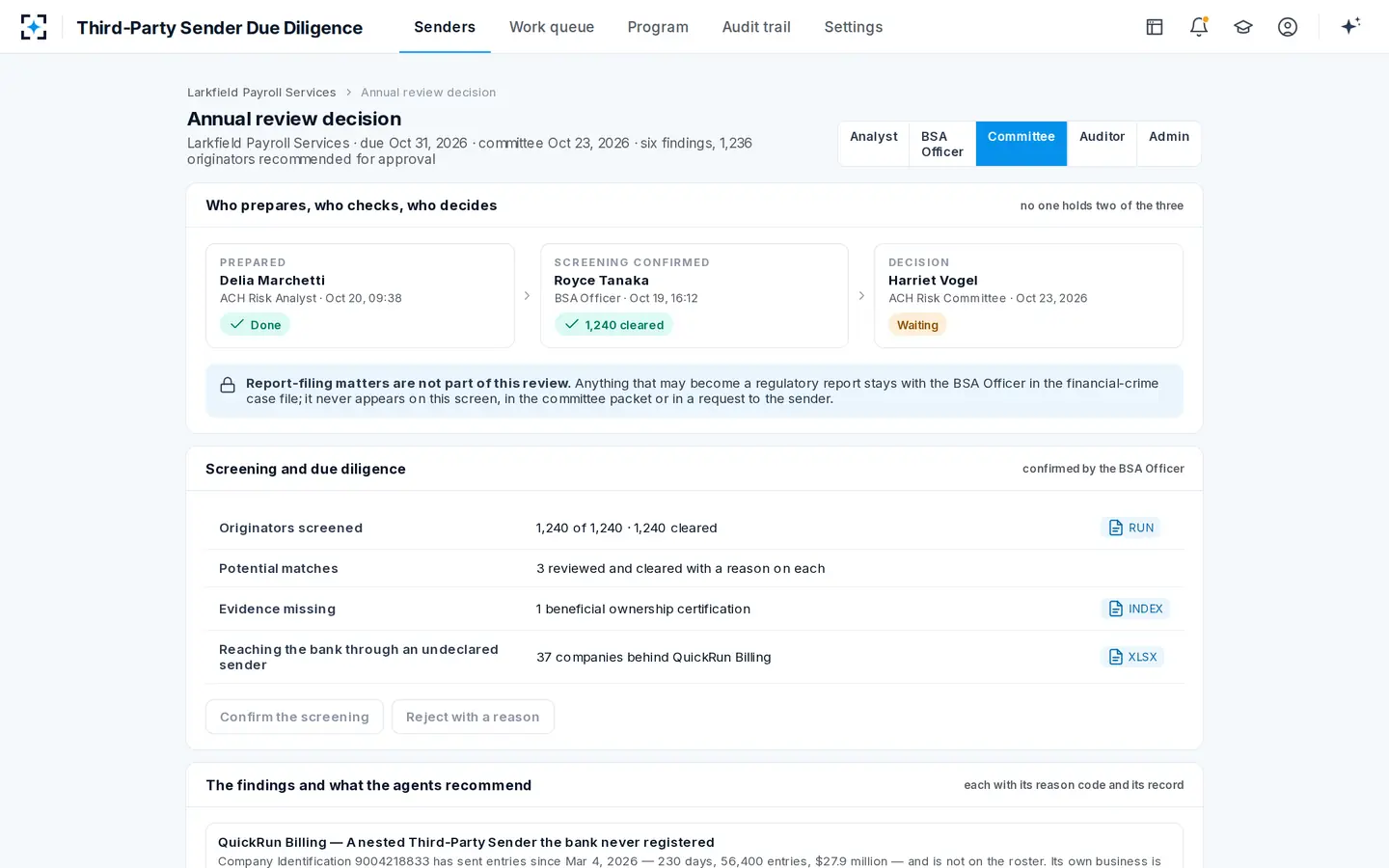Click '1 beneficial ownership certification' value
This screenshot has height=868, width=1389.
click(x=643, y=609)
